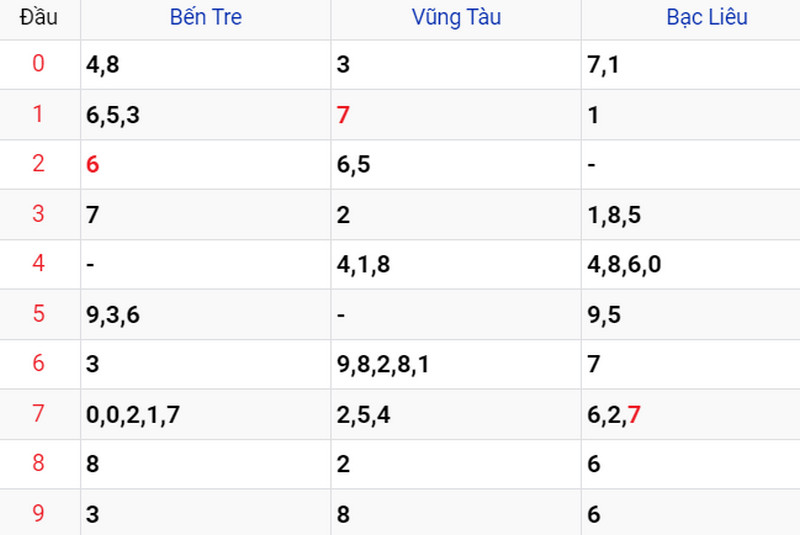
Task: Open the Bạc Liêu column header link
Action: (x=707, y=17)
